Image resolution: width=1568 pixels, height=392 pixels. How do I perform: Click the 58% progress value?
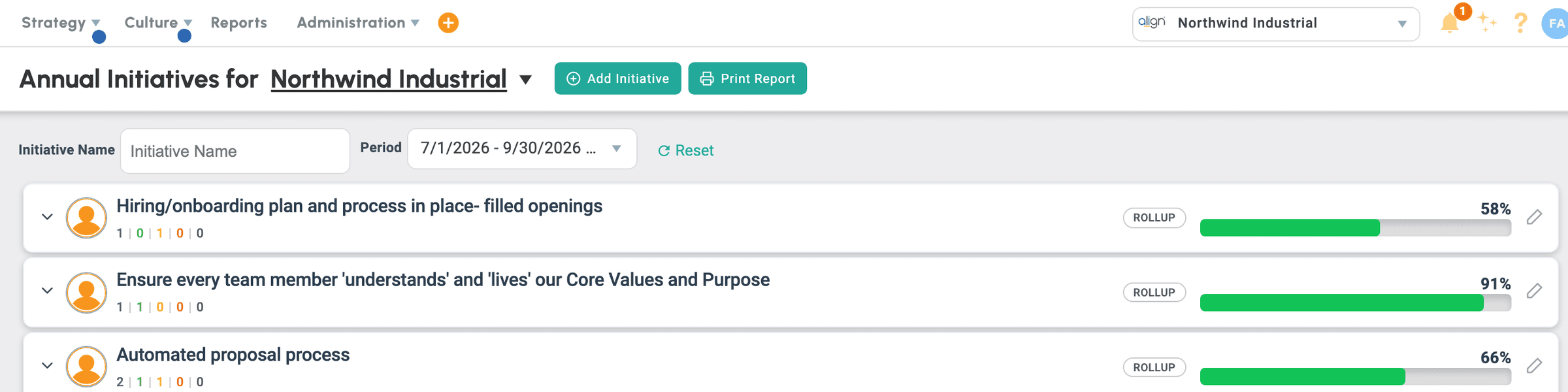point(1495,209)
